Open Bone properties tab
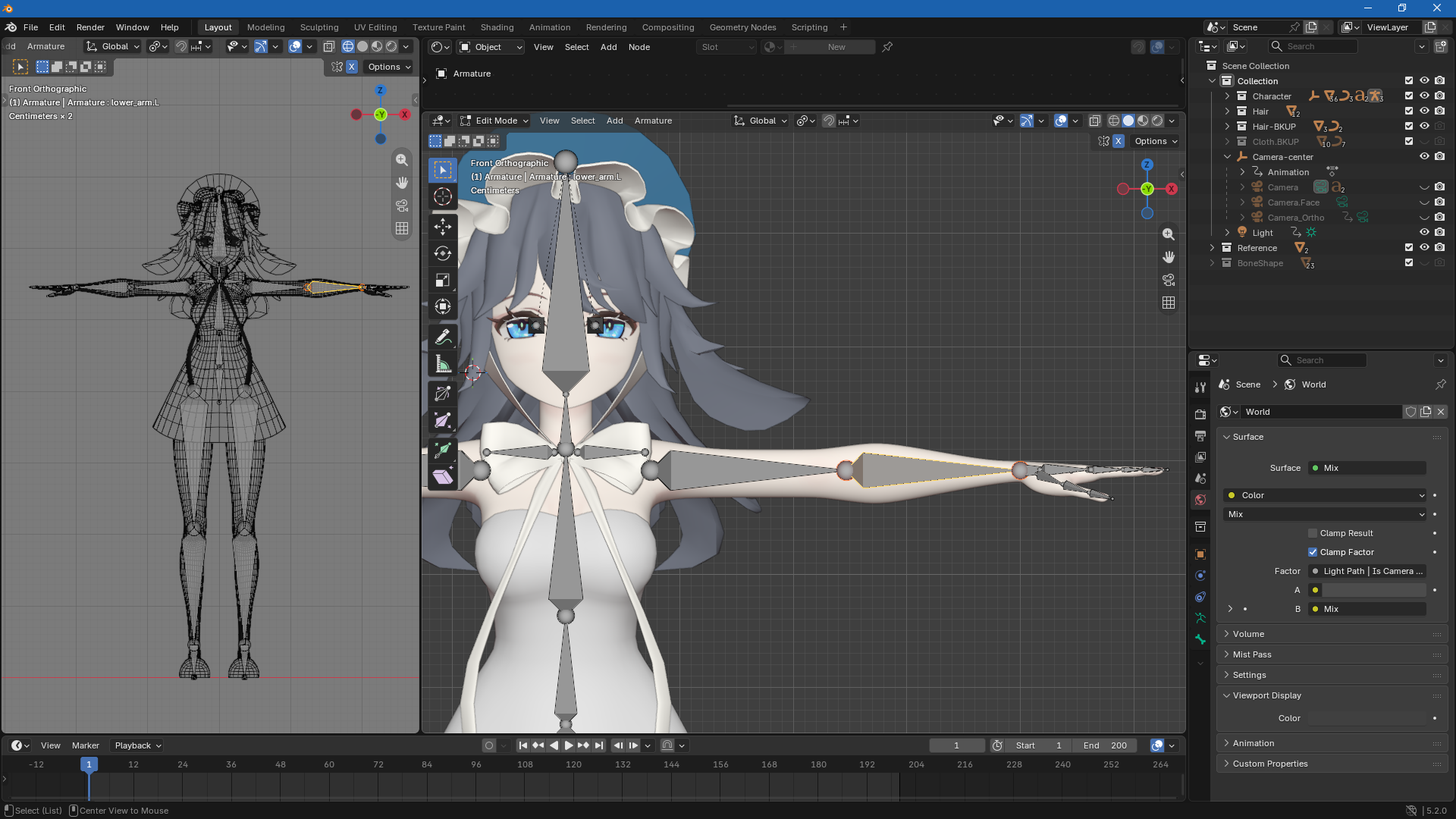 [1200, 639]
